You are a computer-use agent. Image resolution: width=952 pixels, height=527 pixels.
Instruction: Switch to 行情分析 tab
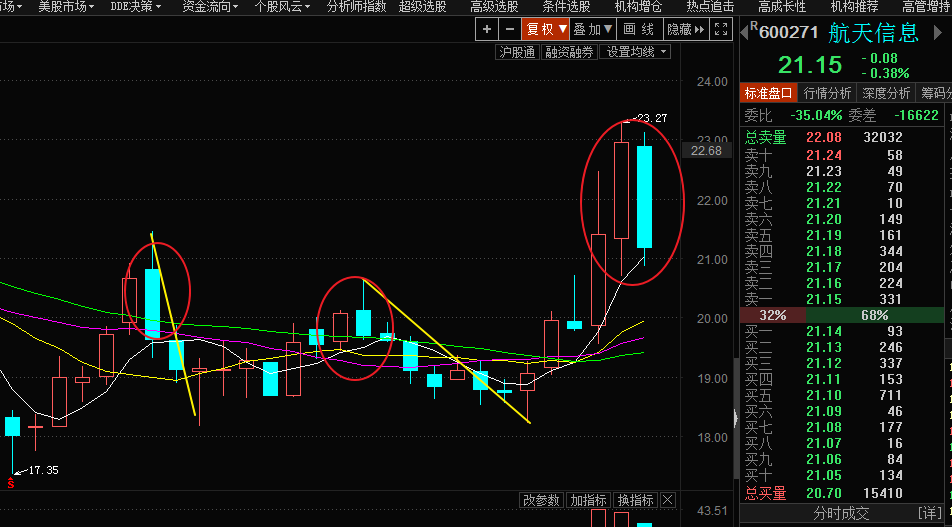click(827, 93)
